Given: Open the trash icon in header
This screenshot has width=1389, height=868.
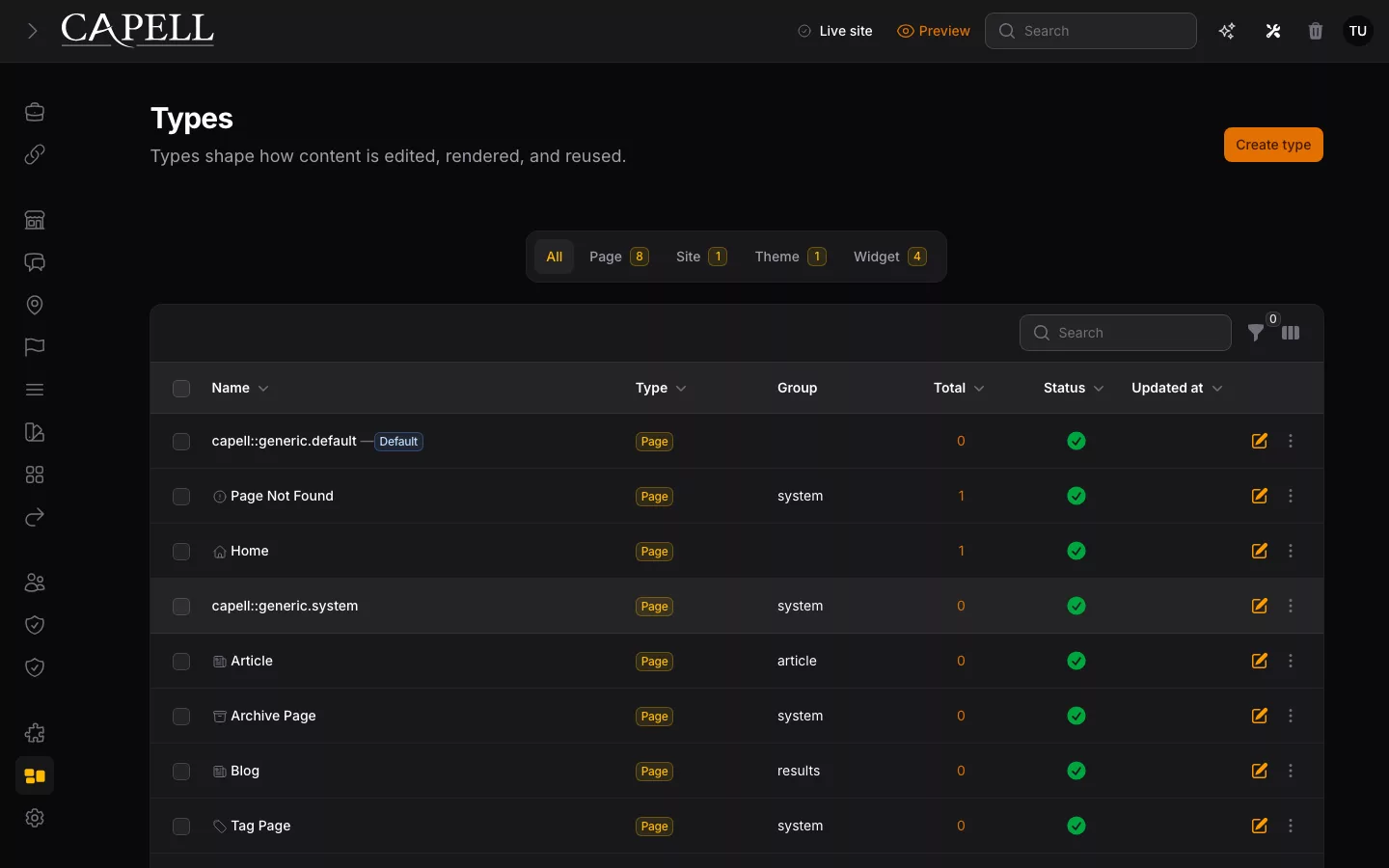Looking at the screenshot, I should click(x=1316, y=31).
